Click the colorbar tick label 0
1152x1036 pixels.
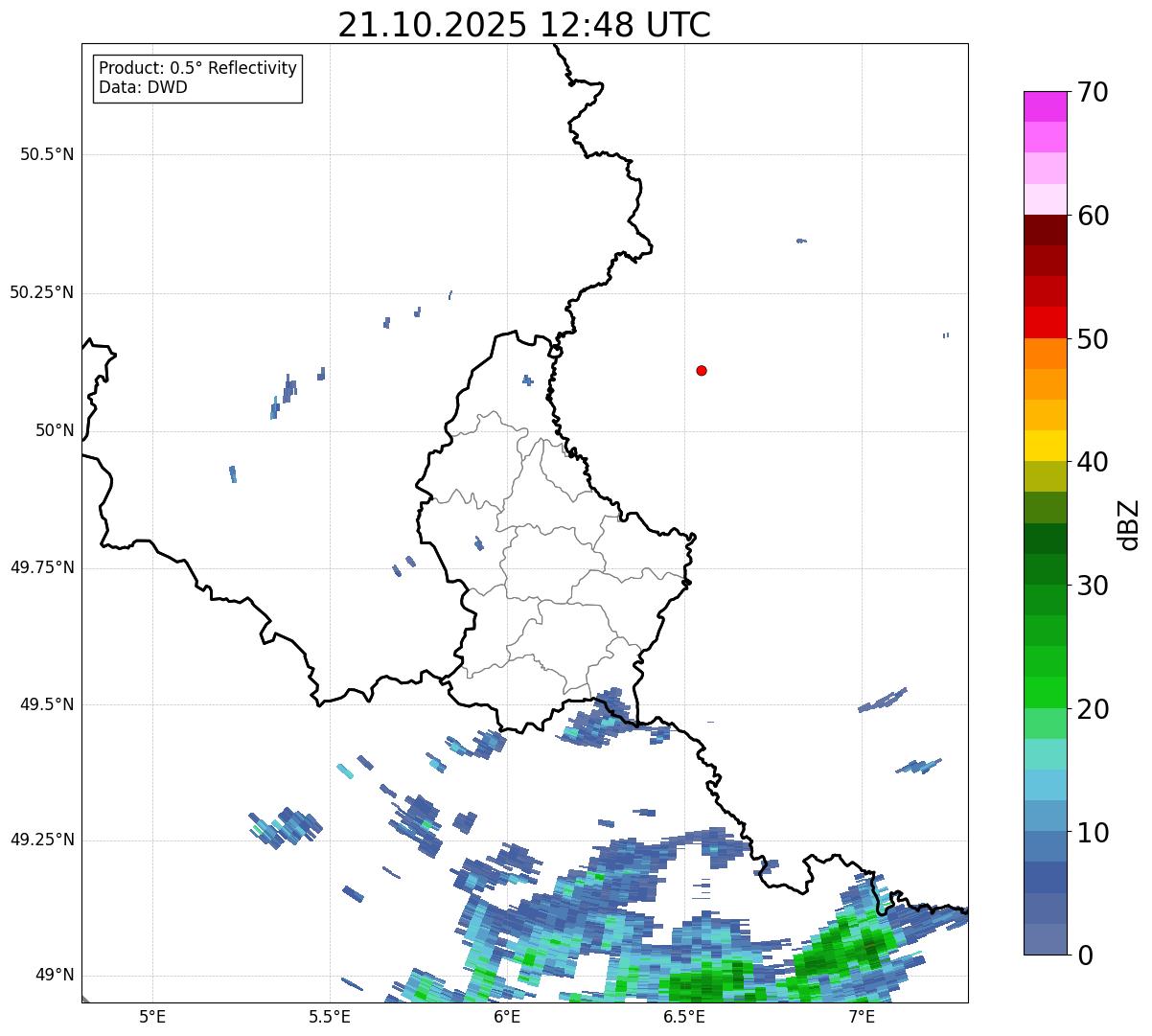[1085, 955]
